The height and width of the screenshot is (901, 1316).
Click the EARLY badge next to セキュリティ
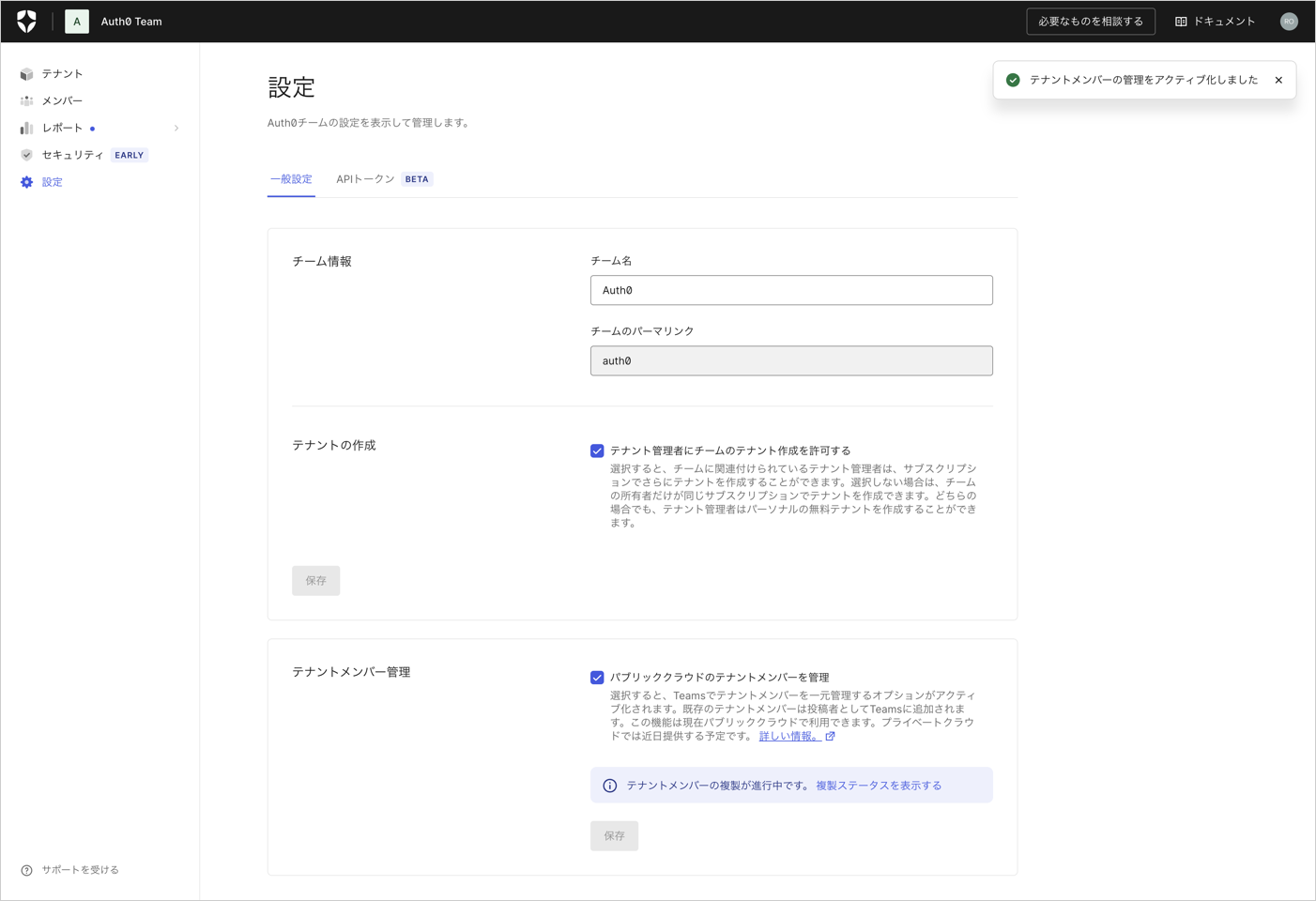pos(130,155)
